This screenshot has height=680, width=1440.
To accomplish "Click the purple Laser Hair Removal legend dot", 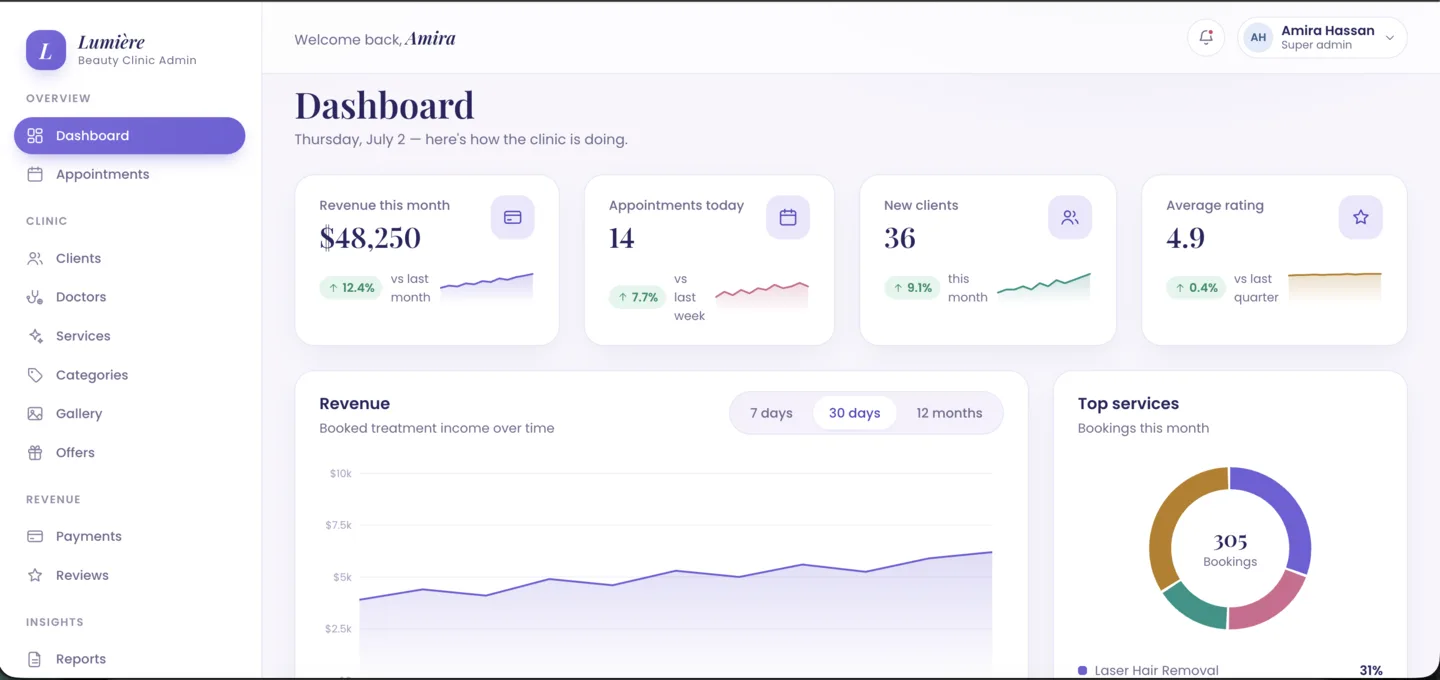I will pyautogui.click(x=1082, y=671).
